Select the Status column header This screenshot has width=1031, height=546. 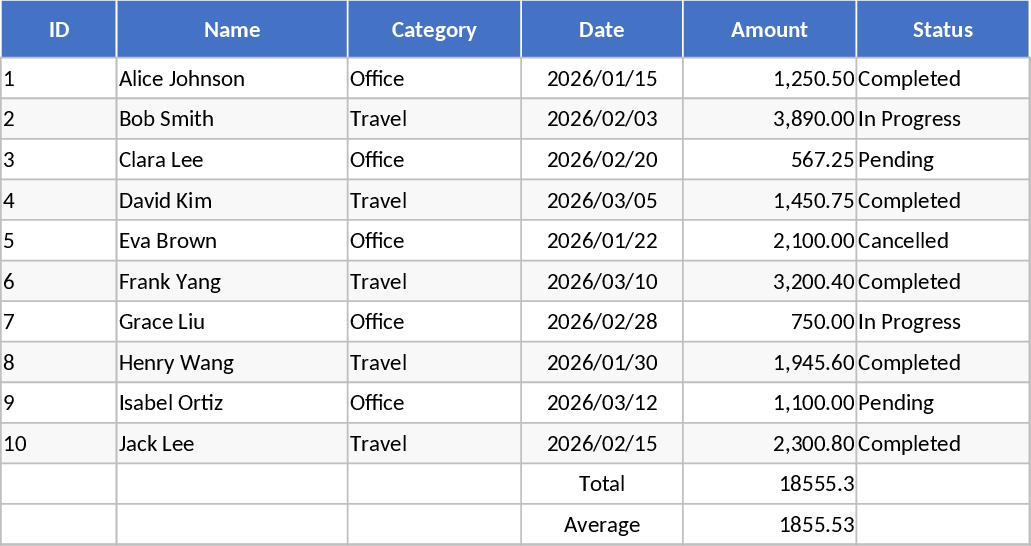click(x=942, y=30)
